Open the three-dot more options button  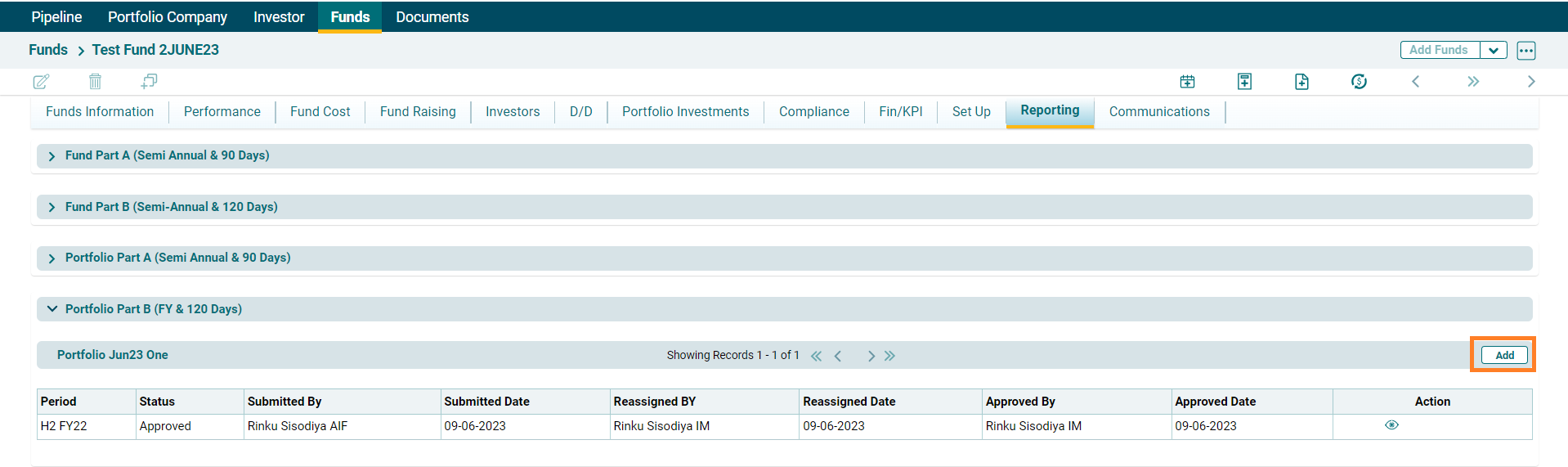(1525, 51)
